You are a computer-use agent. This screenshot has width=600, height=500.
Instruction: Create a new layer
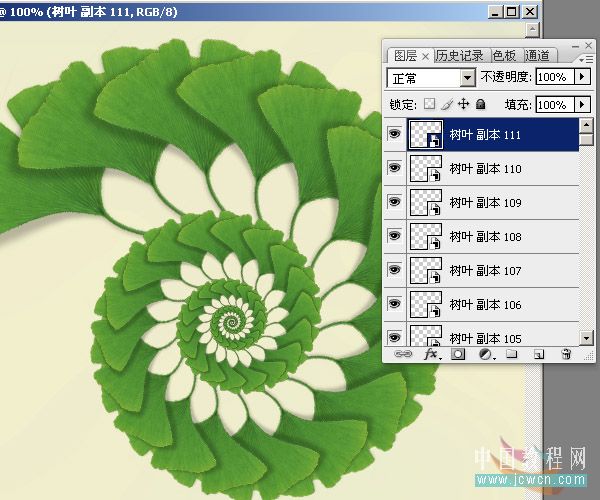[539, 355]
